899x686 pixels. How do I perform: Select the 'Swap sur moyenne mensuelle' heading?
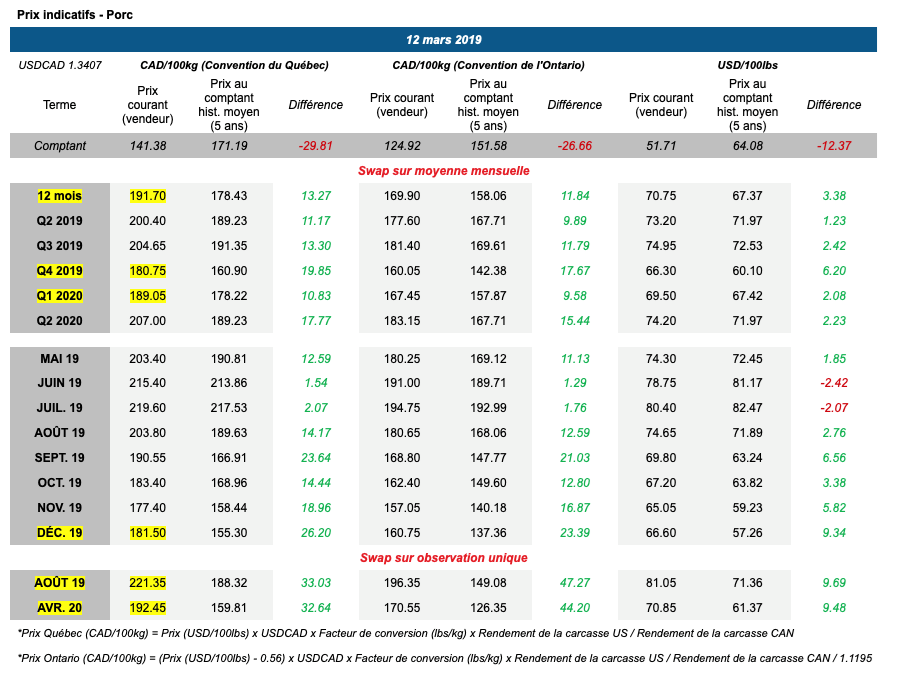coord(443,171)
